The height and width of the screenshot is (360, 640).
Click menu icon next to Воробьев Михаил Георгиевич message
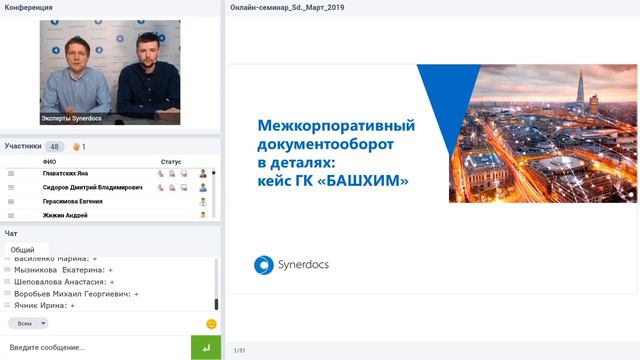(7, 293)
